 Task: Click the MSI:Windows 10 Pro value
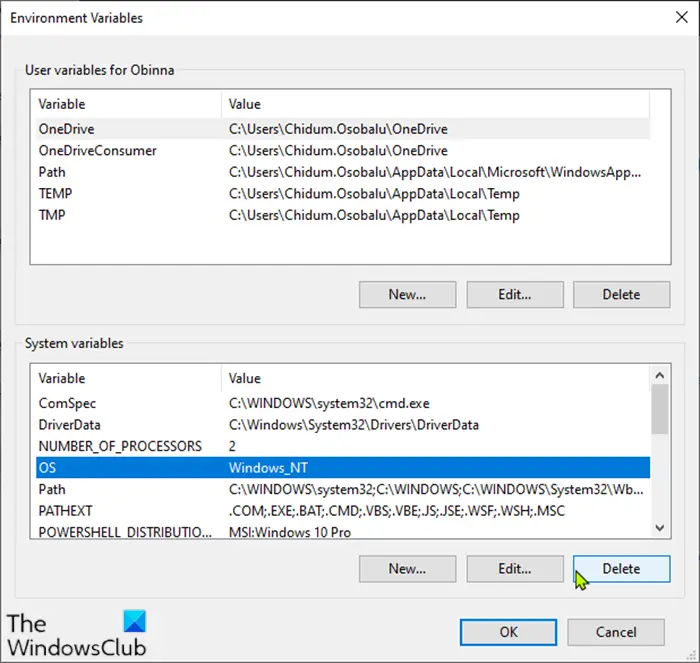(x=290, y=532)
